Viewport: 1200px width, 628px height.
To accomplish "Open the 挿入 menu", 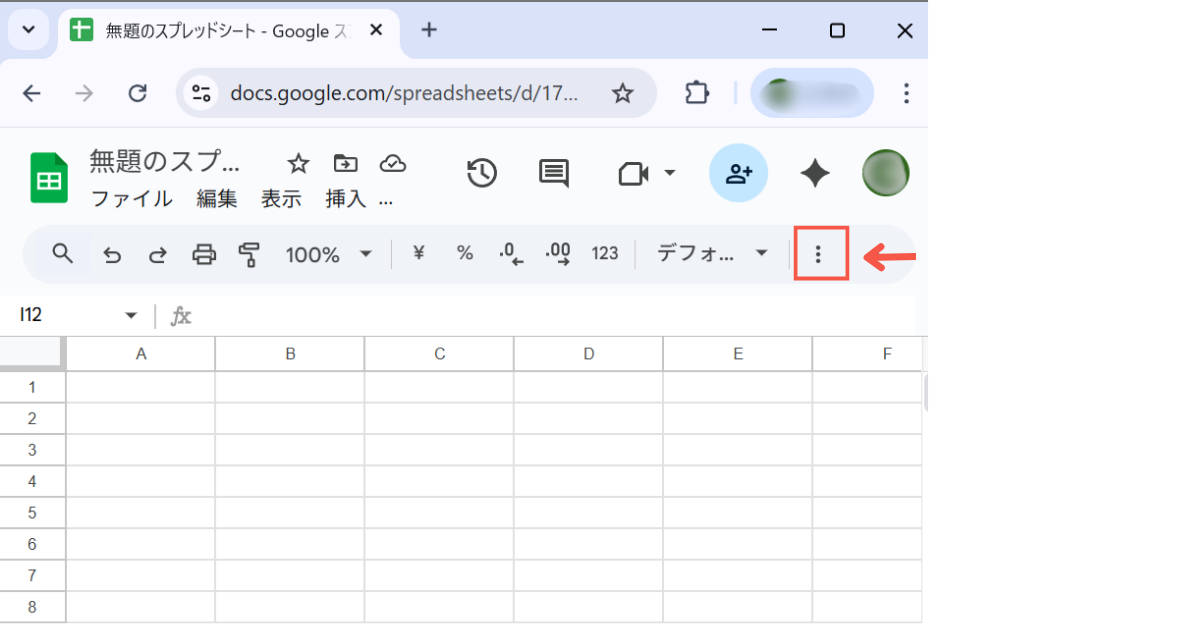I will coord(346,199).
